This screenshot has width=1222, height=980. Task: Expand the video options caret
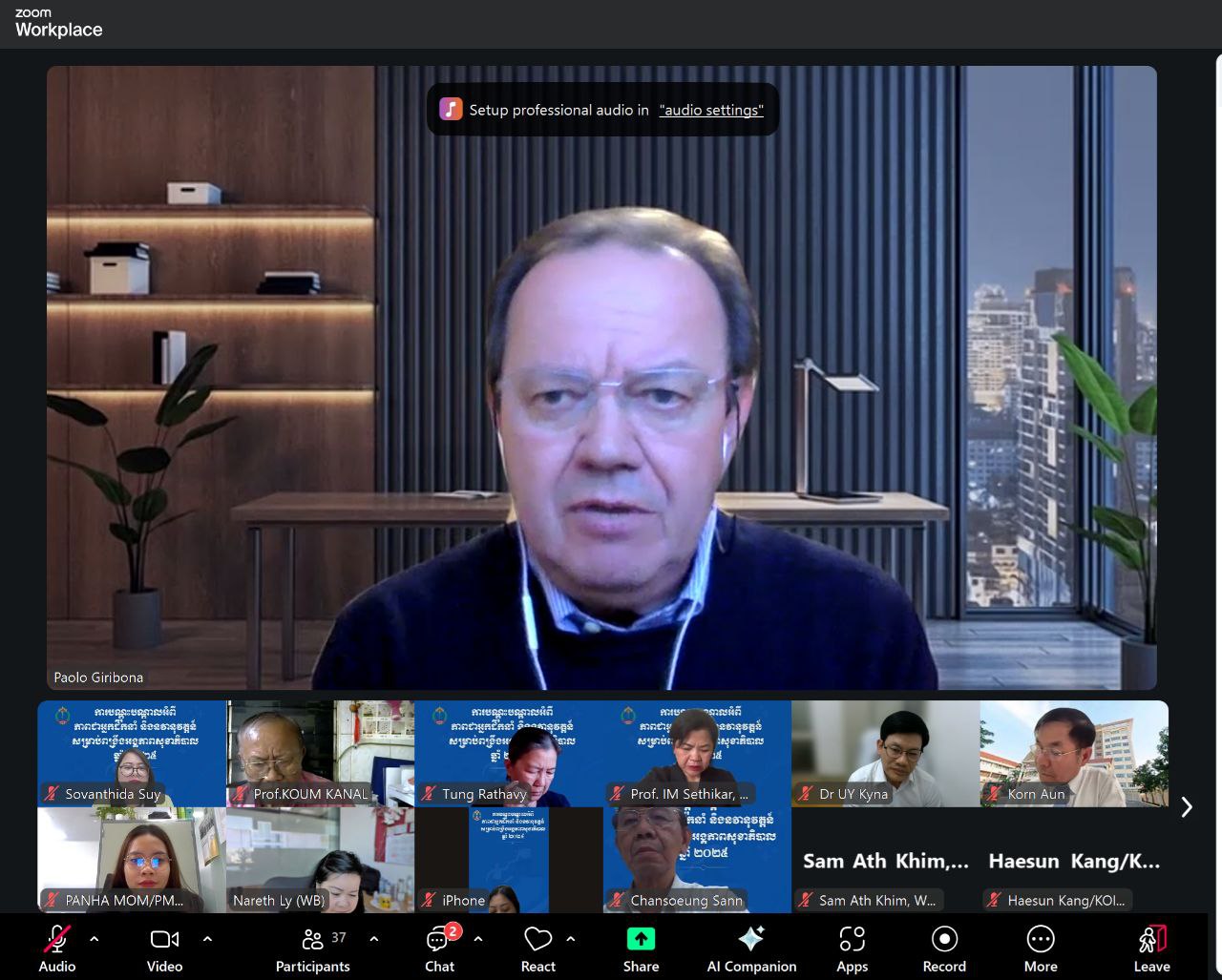click(207, 939)
